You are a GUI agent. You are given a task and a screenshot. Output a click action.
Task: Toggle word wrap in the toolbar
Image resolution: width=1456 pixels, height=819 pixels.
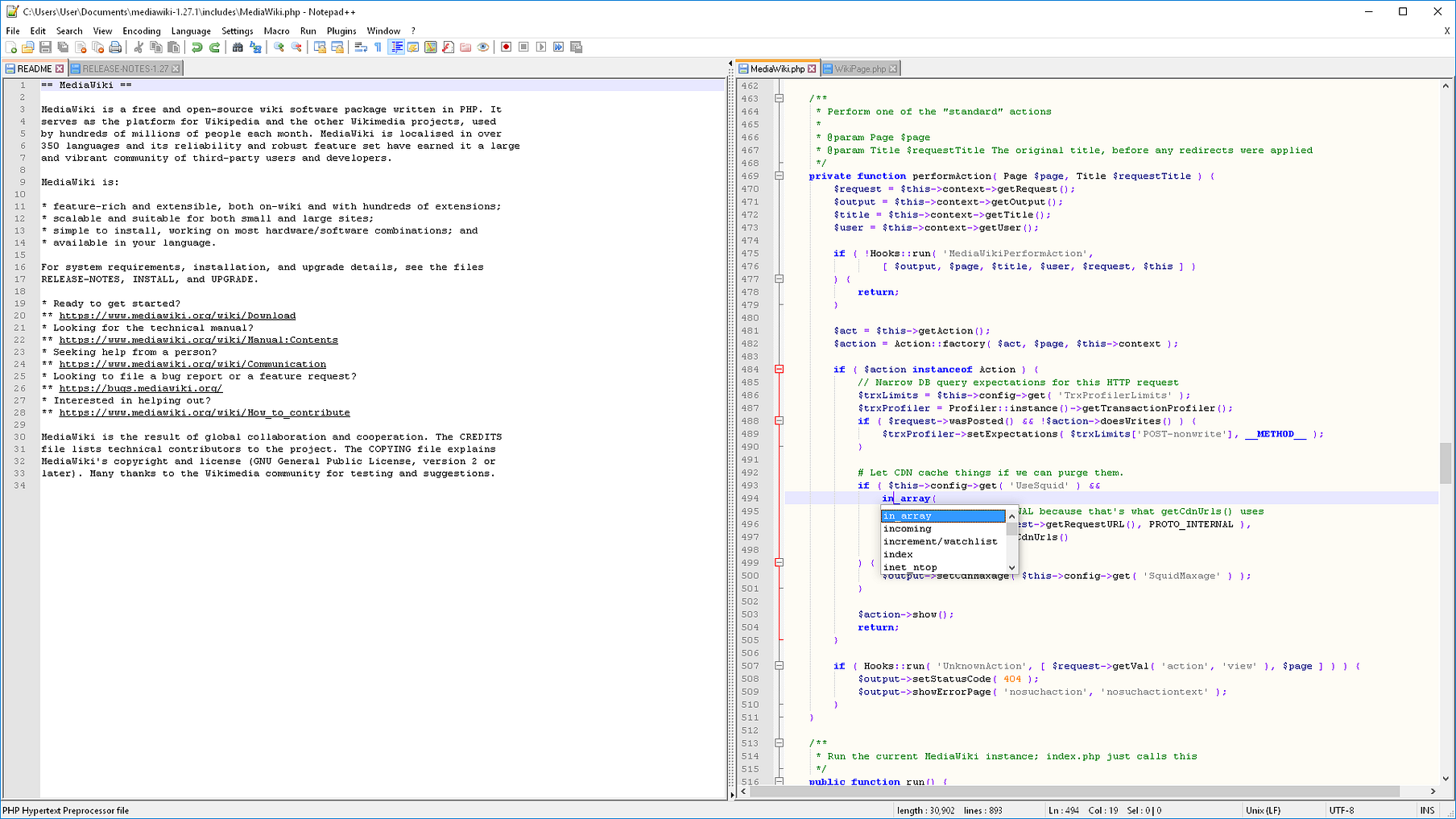click(360, 47)
